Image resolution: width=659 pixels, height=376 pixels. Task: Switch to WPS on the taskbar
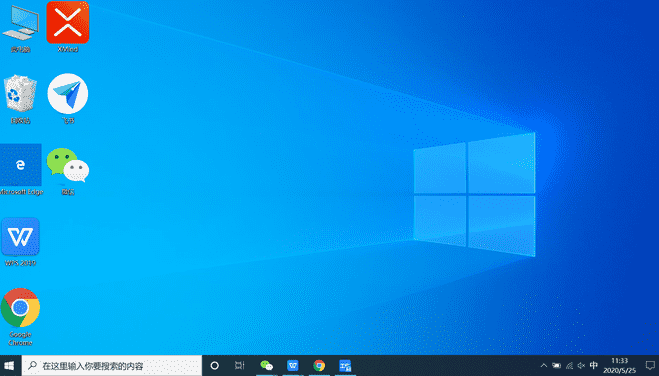293,365
